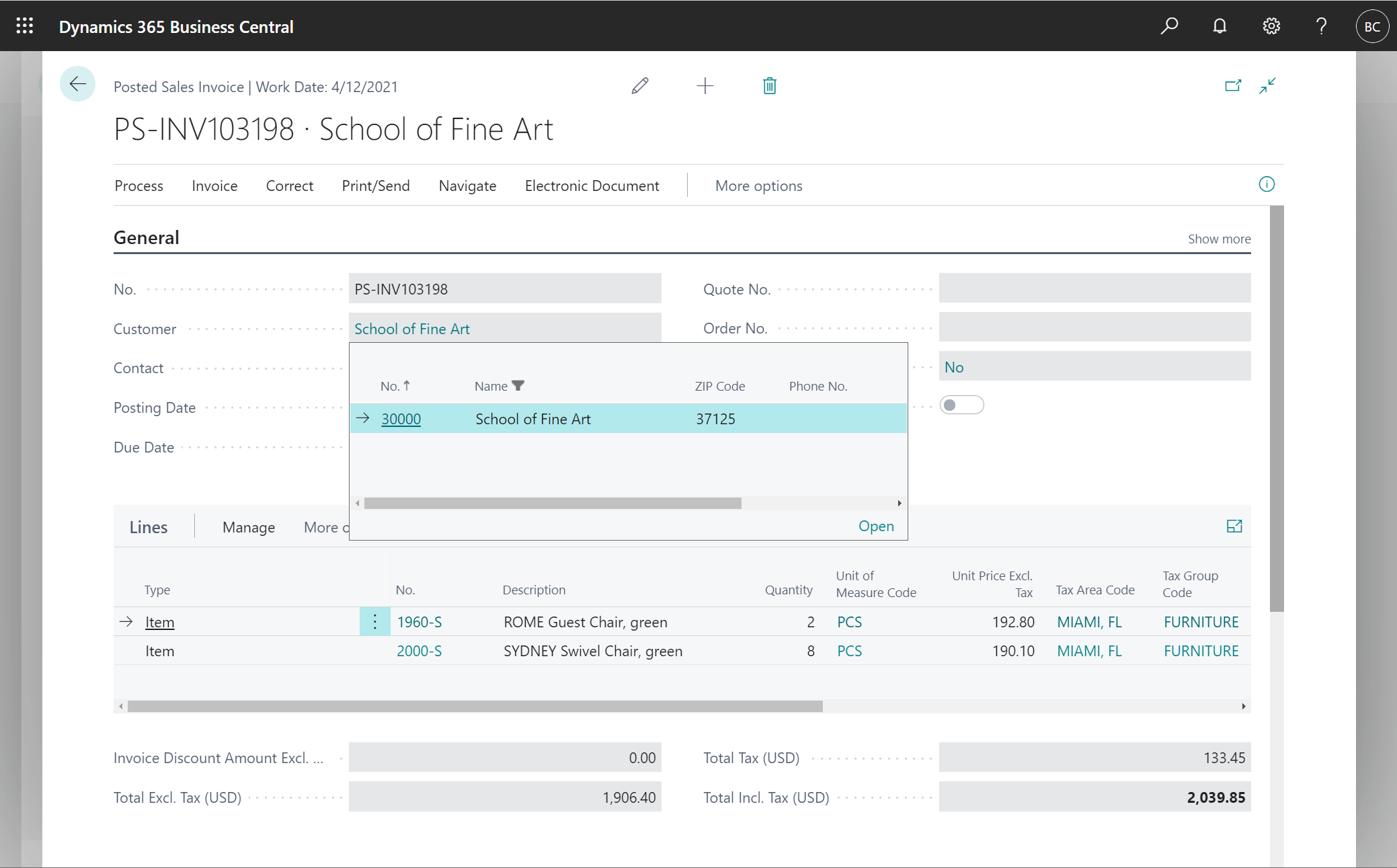The height and width of the screenshot is (868, 1397).
Task: Open the Electronic Document menu
Action: 592,186
